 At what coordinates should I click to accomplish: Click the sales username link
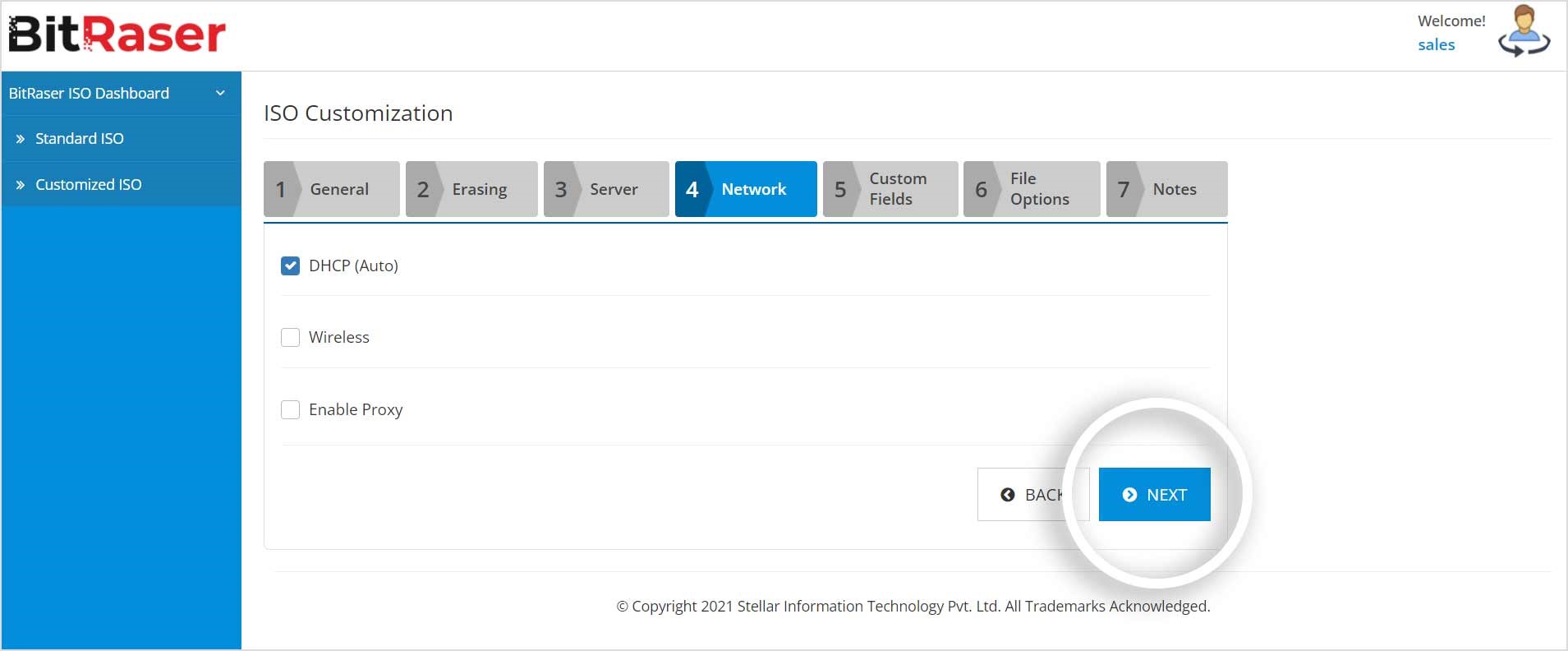pos(1436,44)
